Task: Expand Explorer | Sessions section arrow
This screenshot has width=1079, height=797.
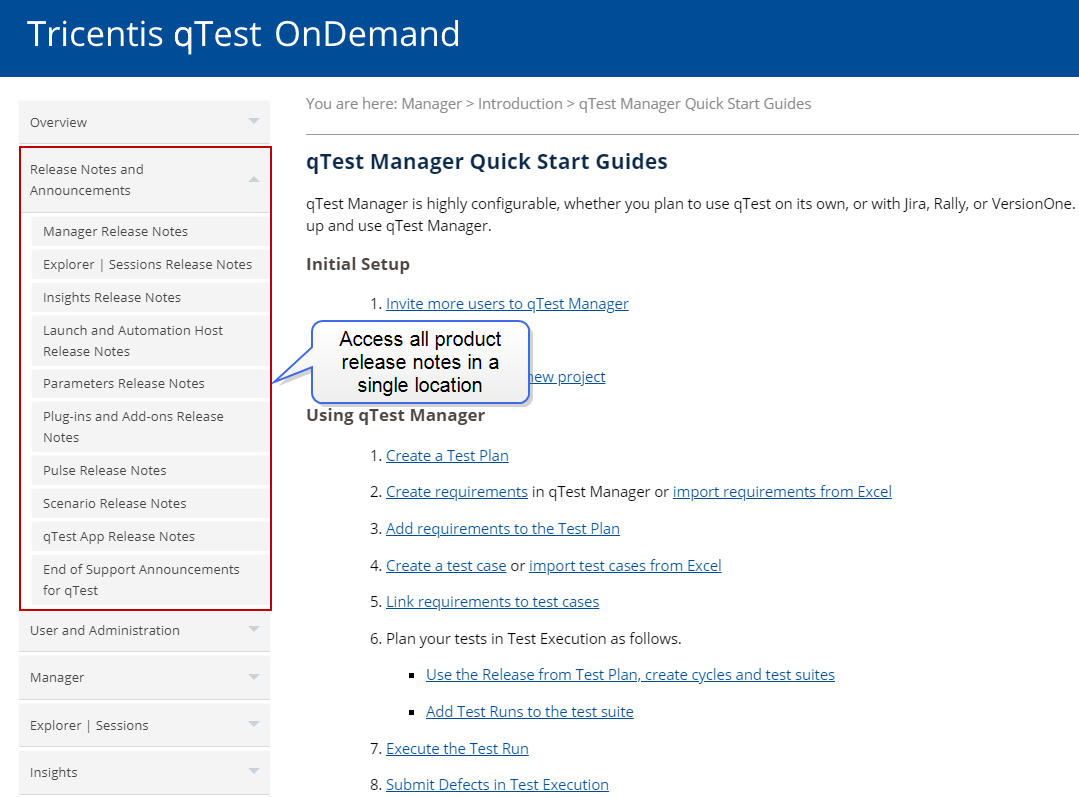Action: [254, 724]
